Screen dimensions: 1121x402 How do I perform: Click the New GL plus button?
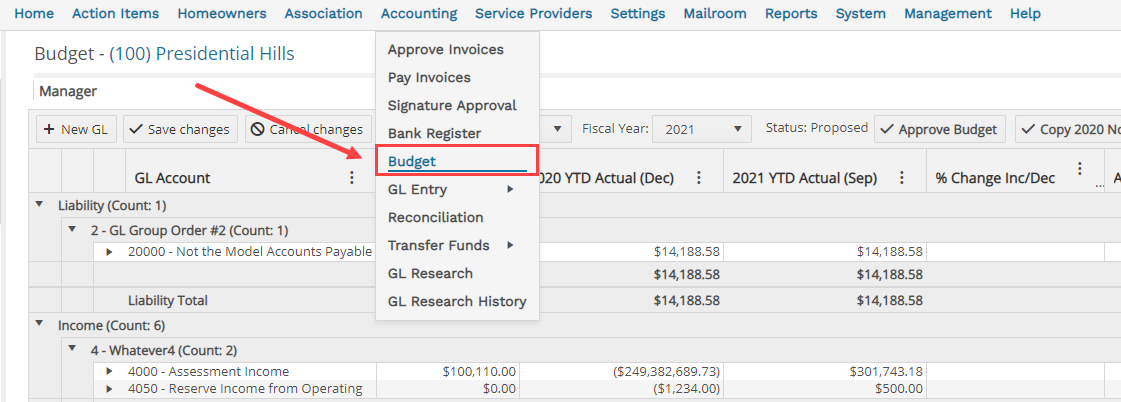coord(75,129)
